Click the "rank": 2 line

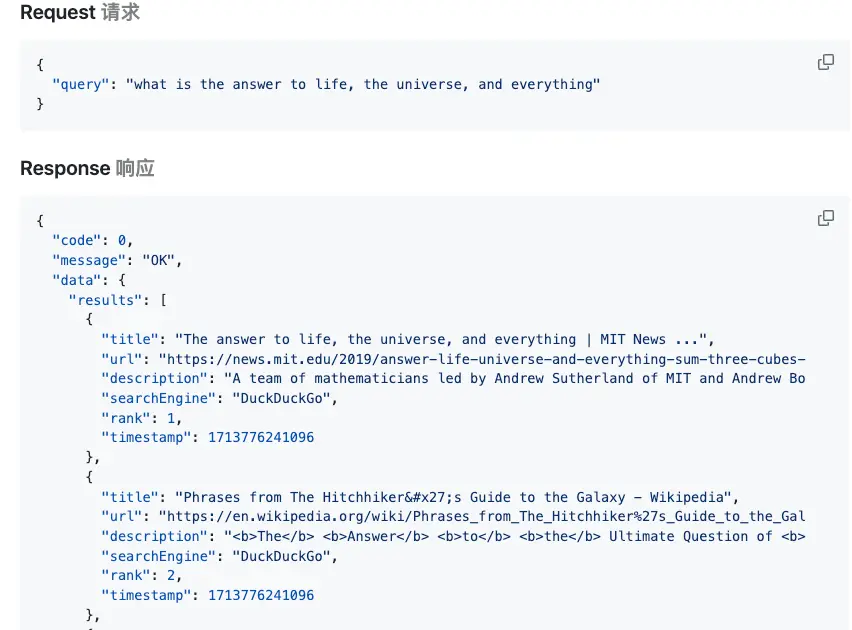pos(141,576)
